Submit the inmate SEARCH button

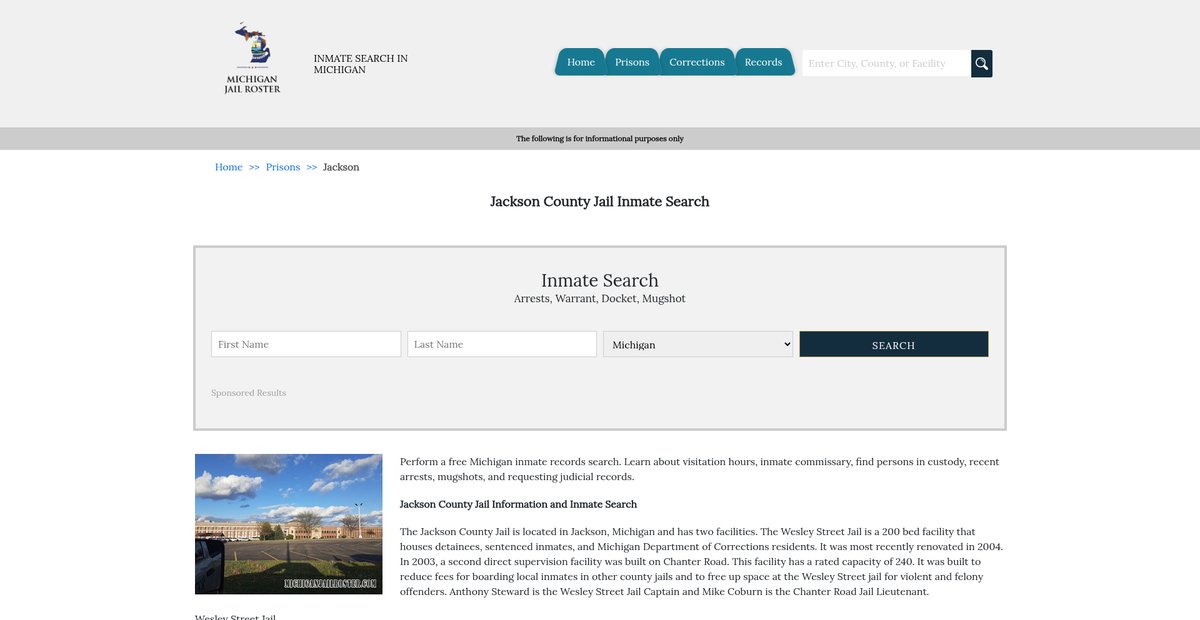[894, 344]
